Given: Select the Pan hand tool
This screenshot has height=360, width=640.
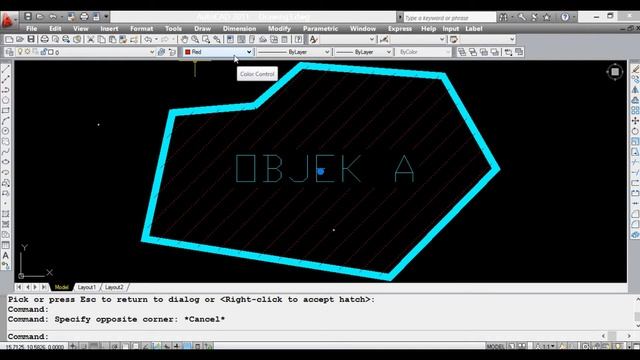Looking at the screenshot, I should coord(184,40).
